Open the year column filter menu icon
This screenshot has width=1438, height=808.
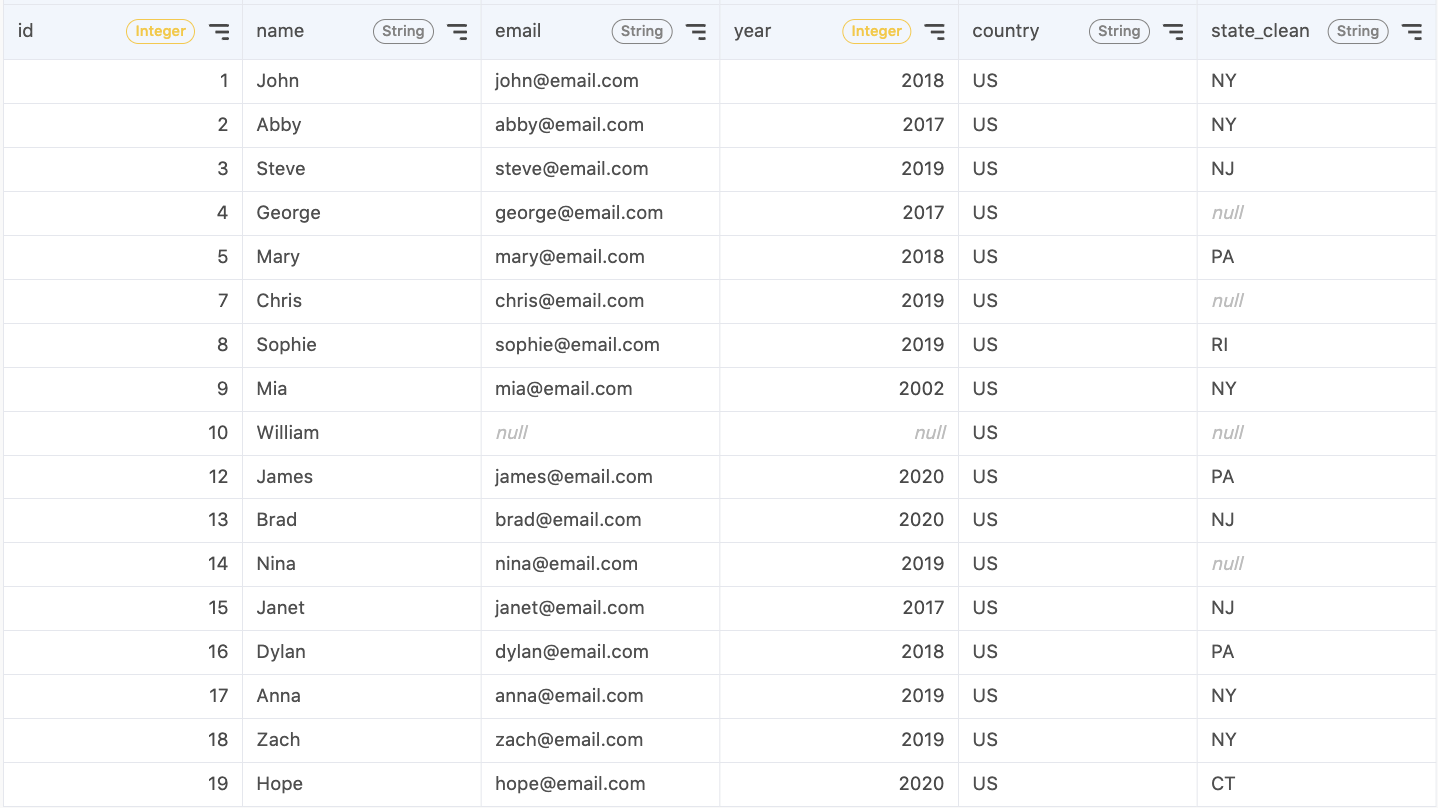(x=934, y=32)
